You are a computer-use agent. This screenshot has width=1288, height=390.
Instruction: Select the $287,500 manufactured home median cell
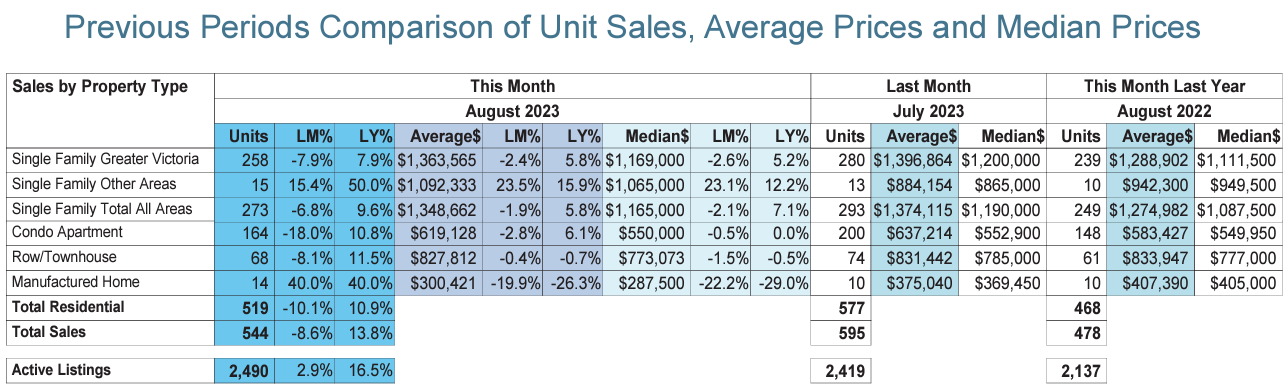click(x=655, y=282)
